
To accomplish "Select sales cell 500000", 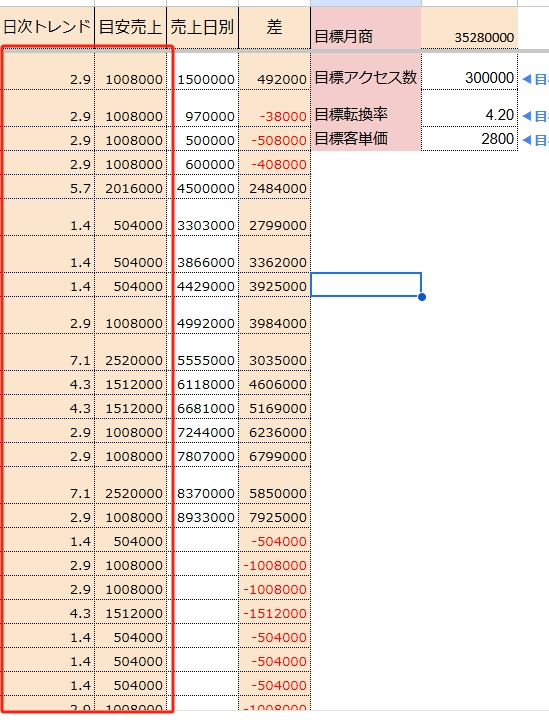I will [x=202, y=139].
